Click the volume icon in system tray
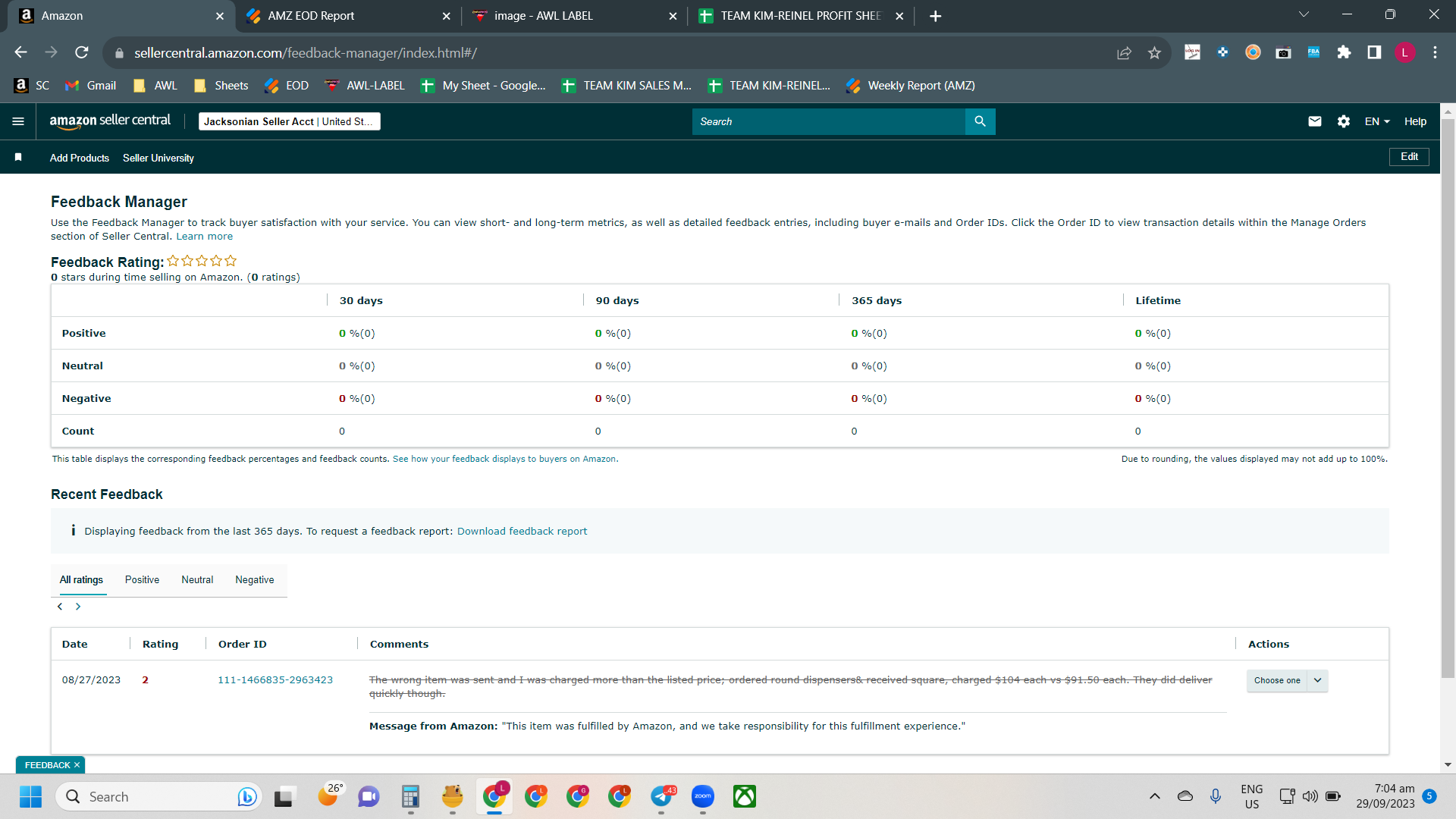The image size is (1456, 819). [x=1310, y=796]
